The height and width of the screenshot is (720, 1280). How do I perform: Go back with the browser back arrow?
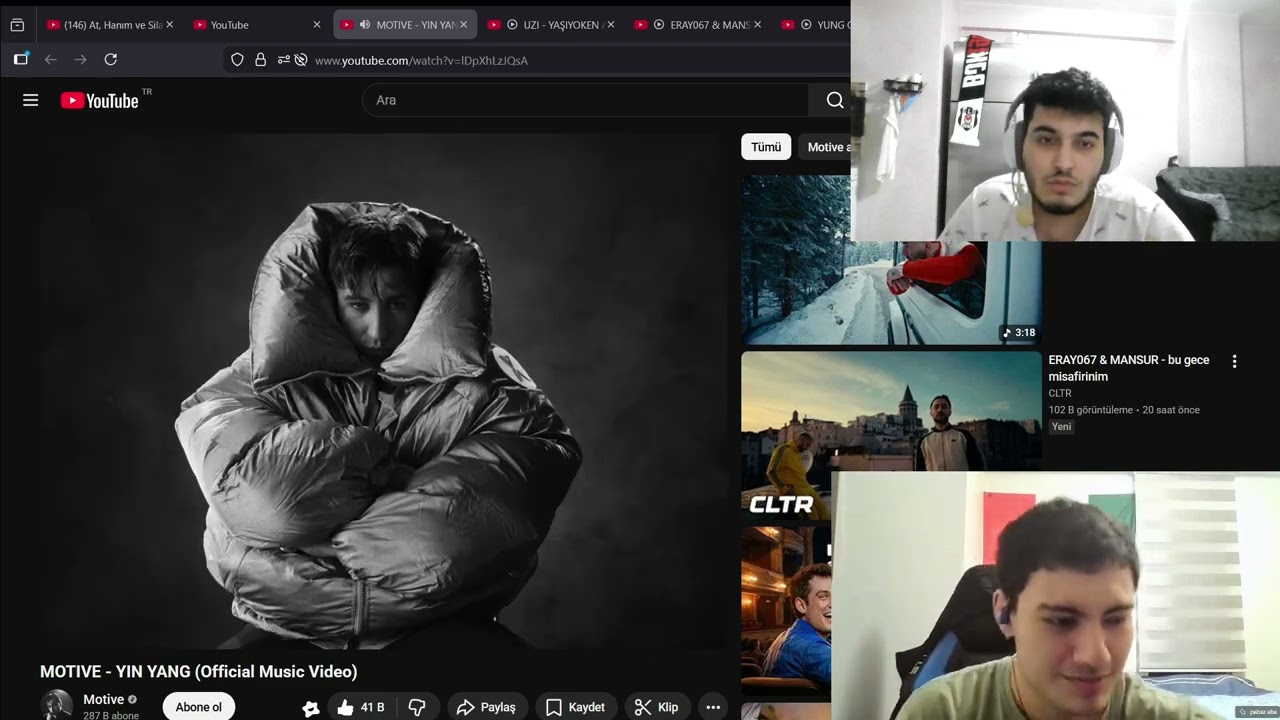51,60
